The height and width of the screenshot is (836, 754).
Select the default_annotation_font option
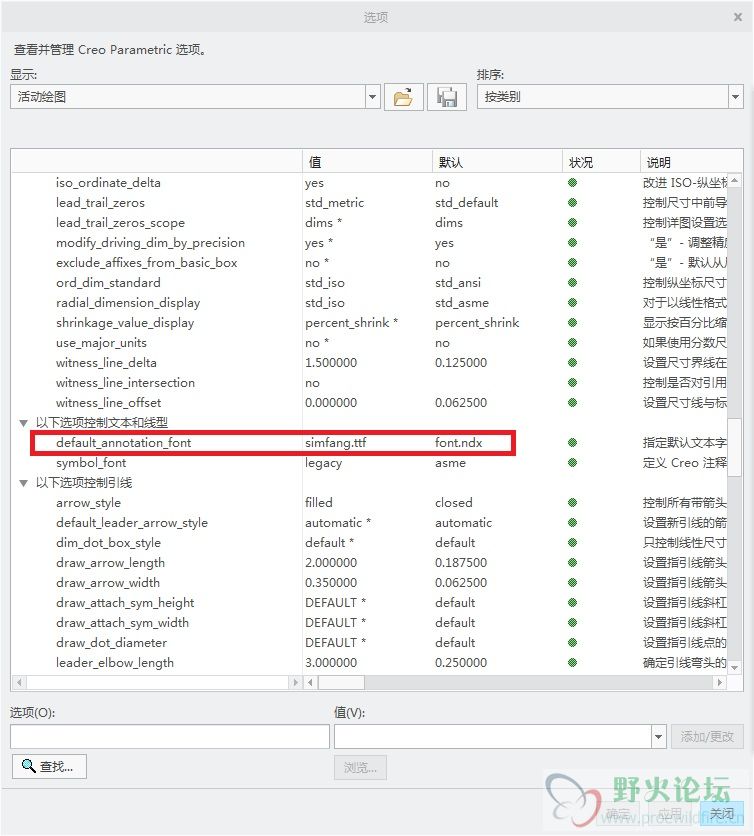124,443
